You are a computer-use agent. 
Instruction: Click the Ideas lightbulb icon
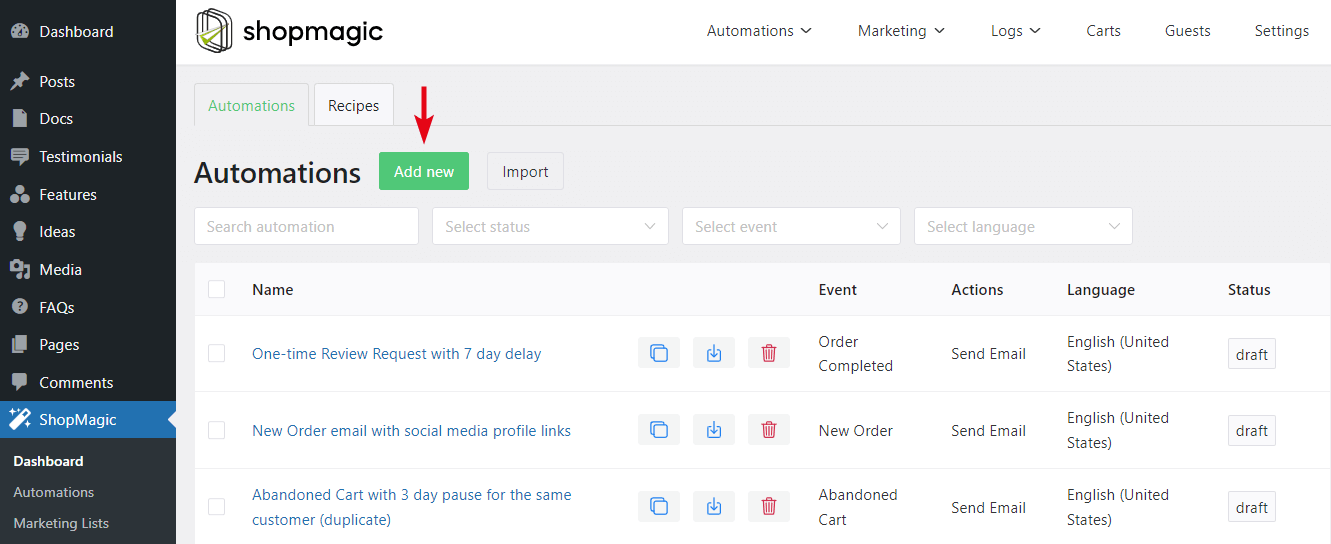click(19, 231)
